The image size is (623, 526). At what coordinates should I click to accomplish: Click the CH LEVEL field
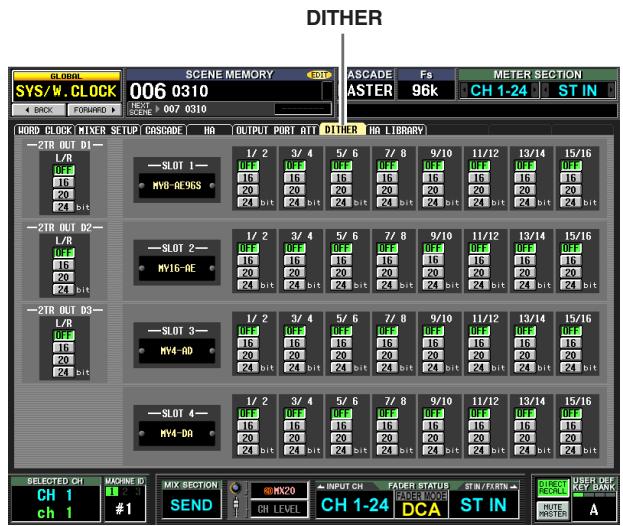279,509
